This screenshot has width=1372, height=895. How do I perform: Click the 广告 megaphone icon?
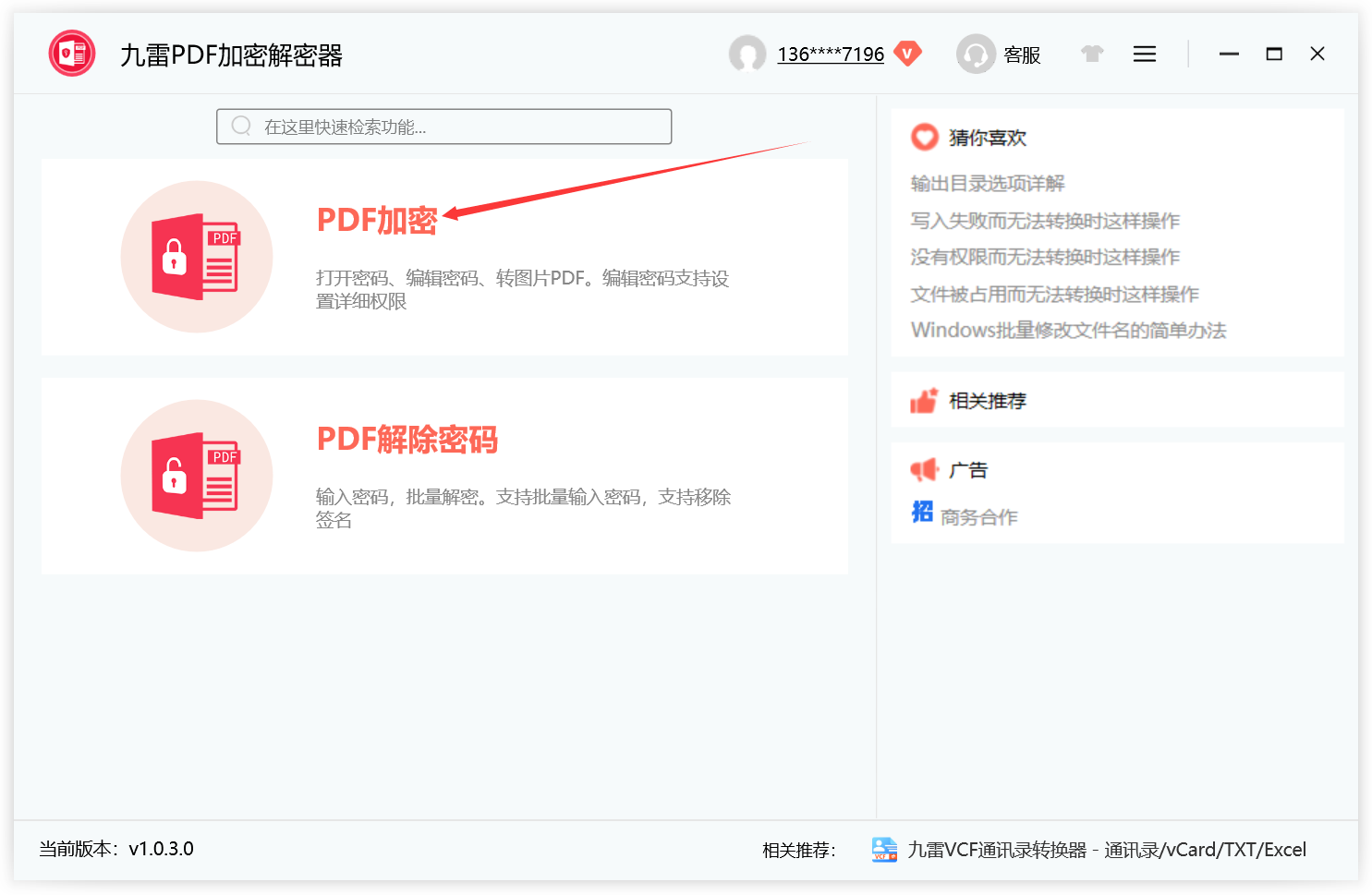point(924,470)
